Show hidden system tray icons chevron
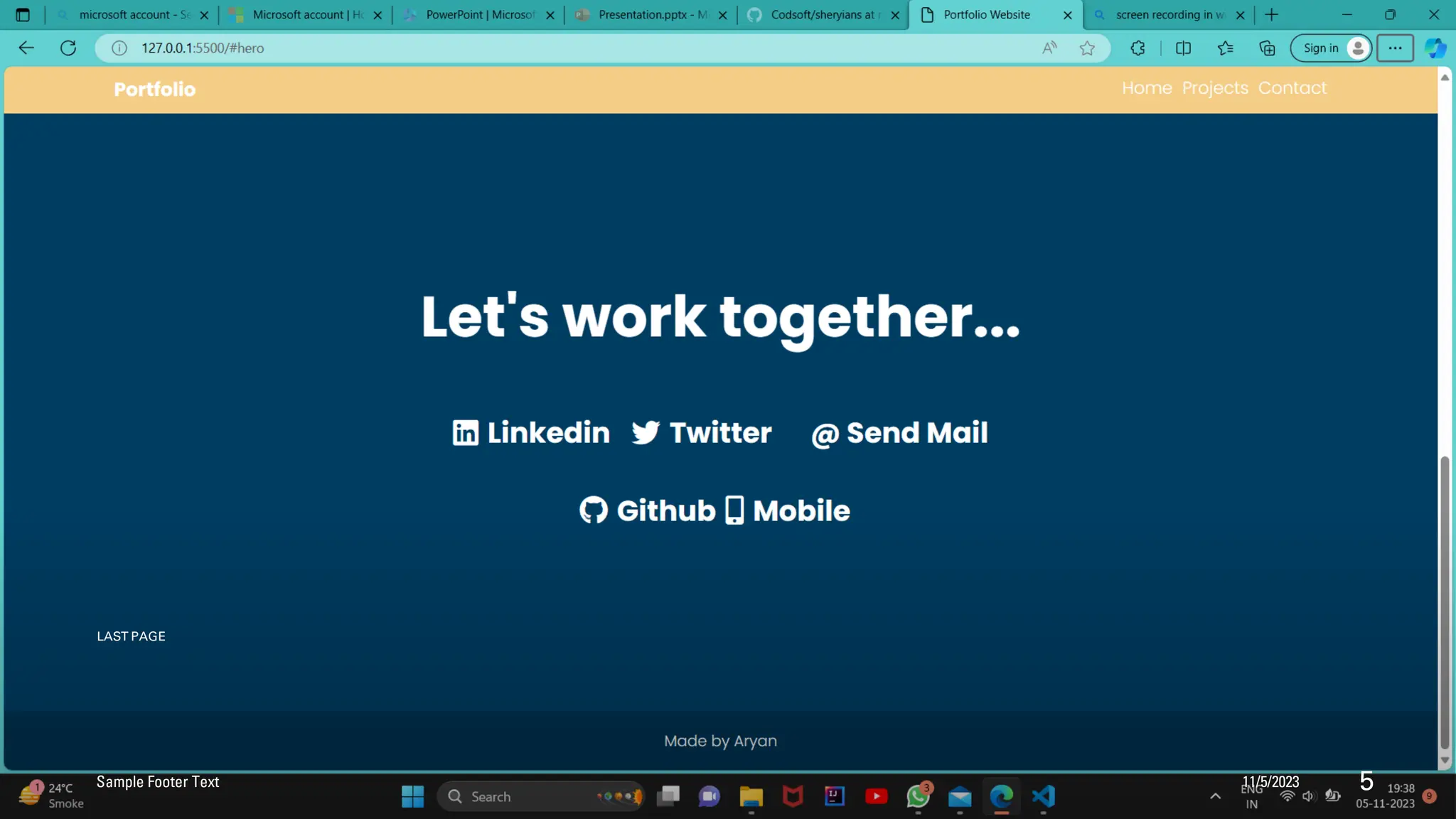The width and height of the screenshot is (1456, 819). tap(1215, 796)
